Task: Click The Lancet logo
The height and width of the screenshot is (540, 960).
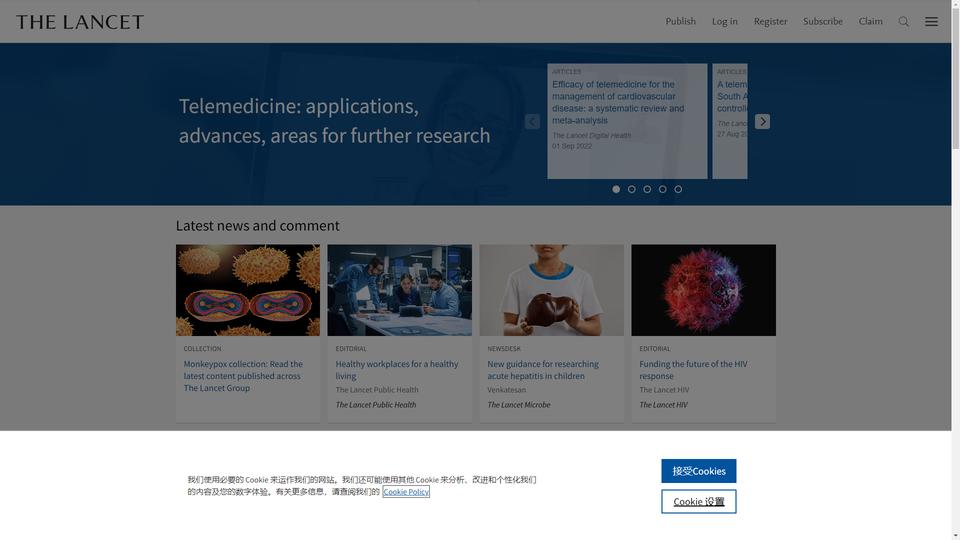Action: [x=80, y=22]
